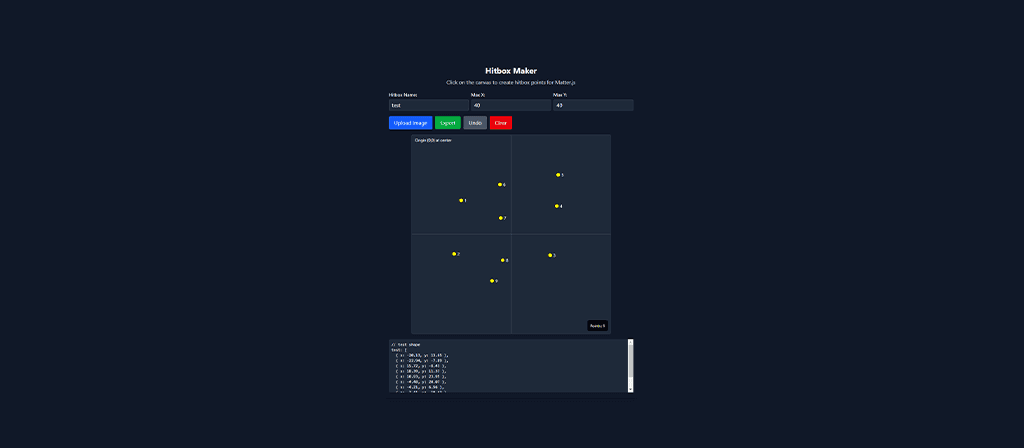Focus the Hitbox Name input field
Viewport: 1024px width, 448px height.
pos(428,105)
